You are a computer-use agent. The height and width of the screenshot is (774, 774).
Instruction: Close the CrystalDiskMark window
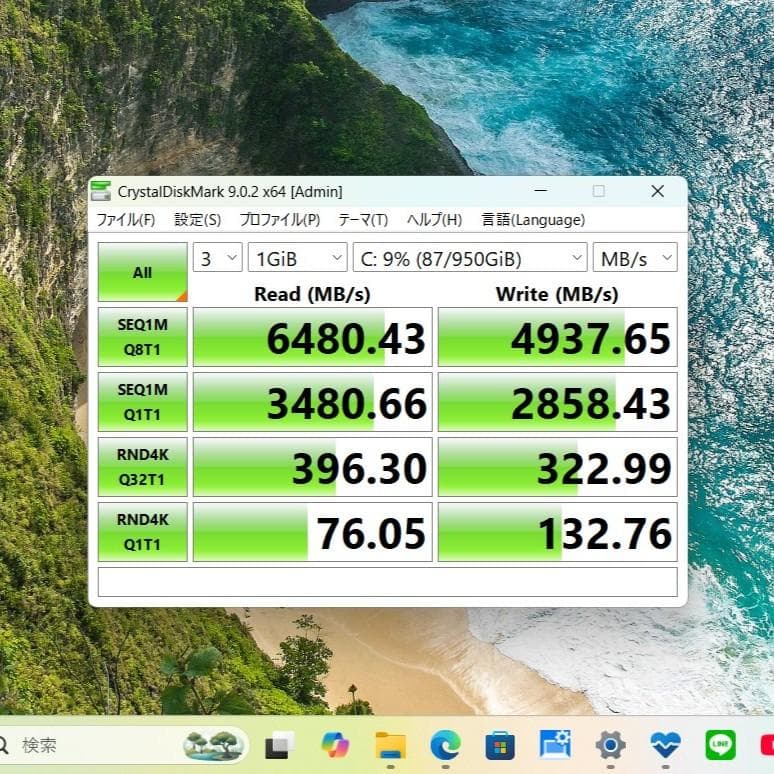658,191
